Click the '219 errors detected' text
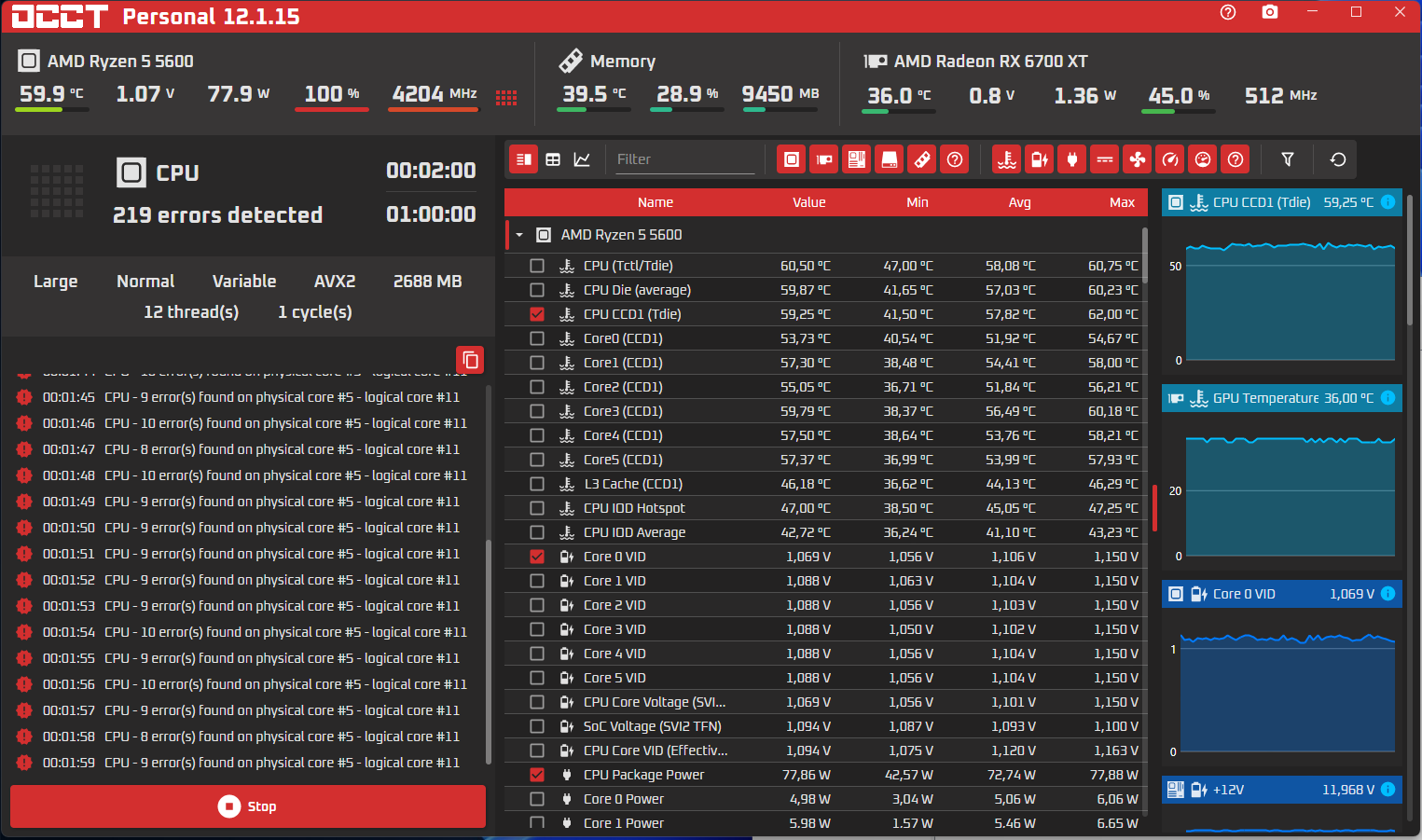 coord(218,215)
